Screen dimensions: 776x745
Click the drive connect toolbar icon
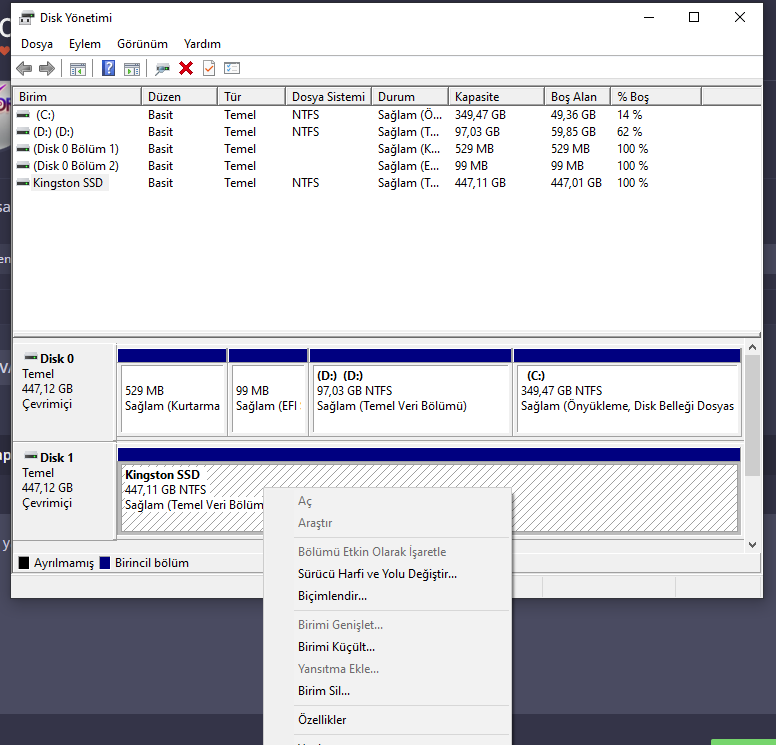pyautogui.click(x=162, y=69)
